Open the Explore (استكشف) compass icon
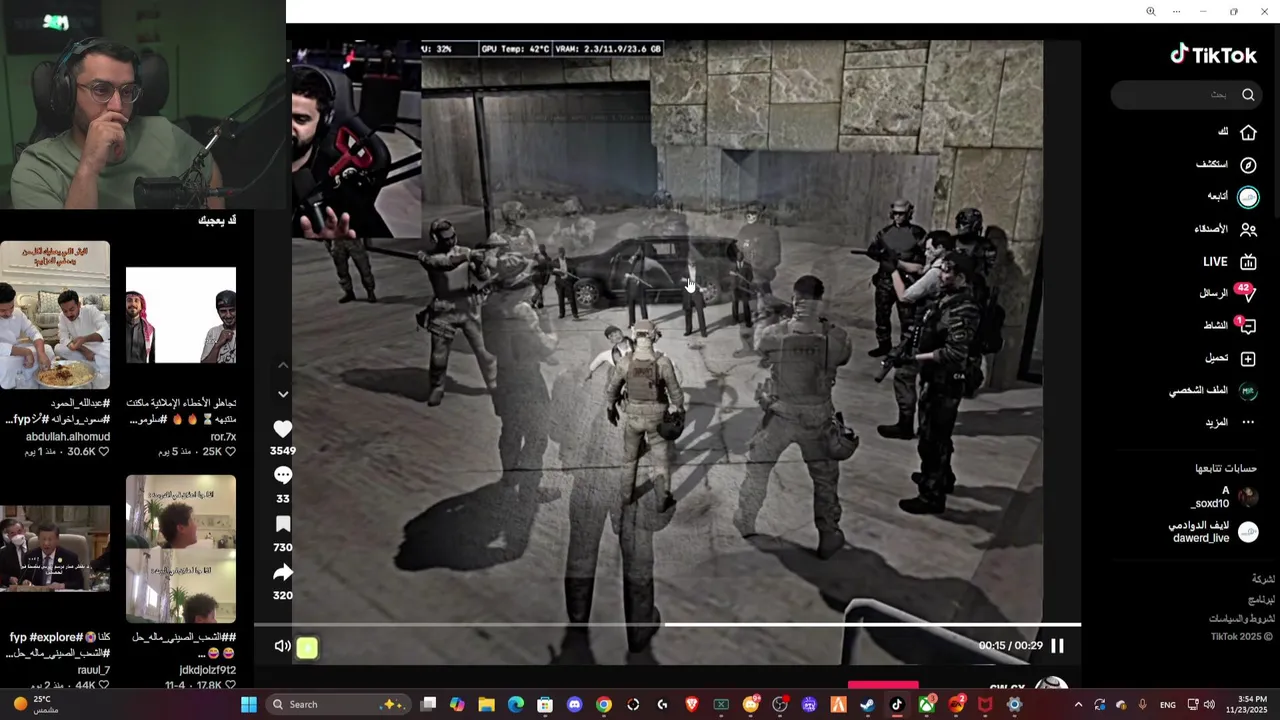Image resolution: width=1280 pixels, height=720 pixels. point(1248,165)
